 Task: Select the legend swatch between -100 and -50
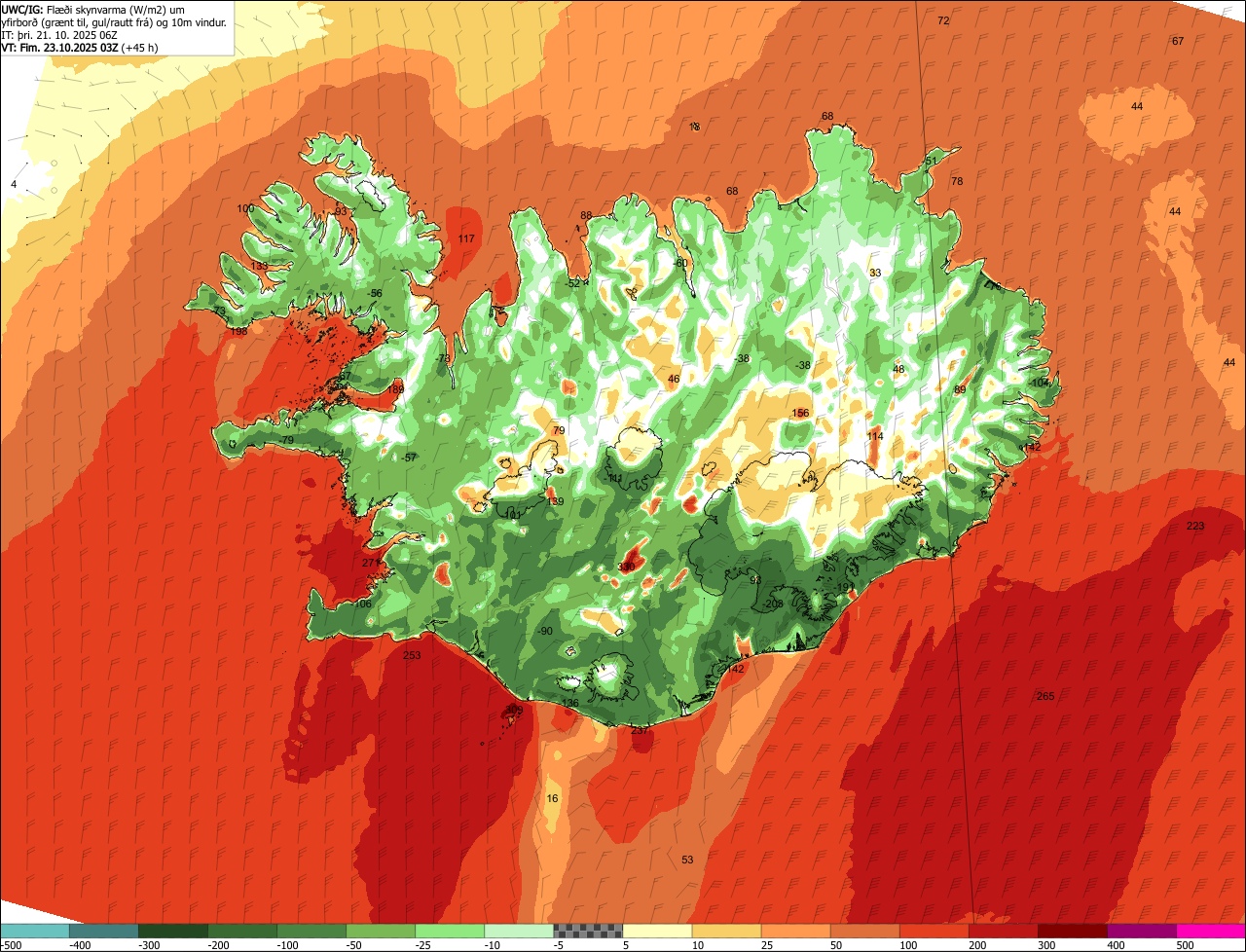pyautogui.click(x=311, y=931)
